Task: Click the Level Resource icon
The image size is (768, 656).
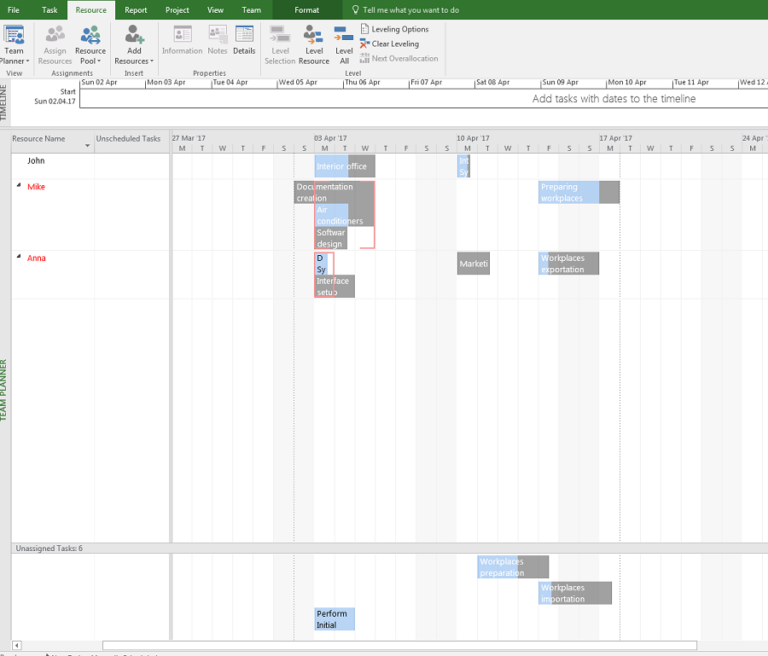Action: point(313,43)
